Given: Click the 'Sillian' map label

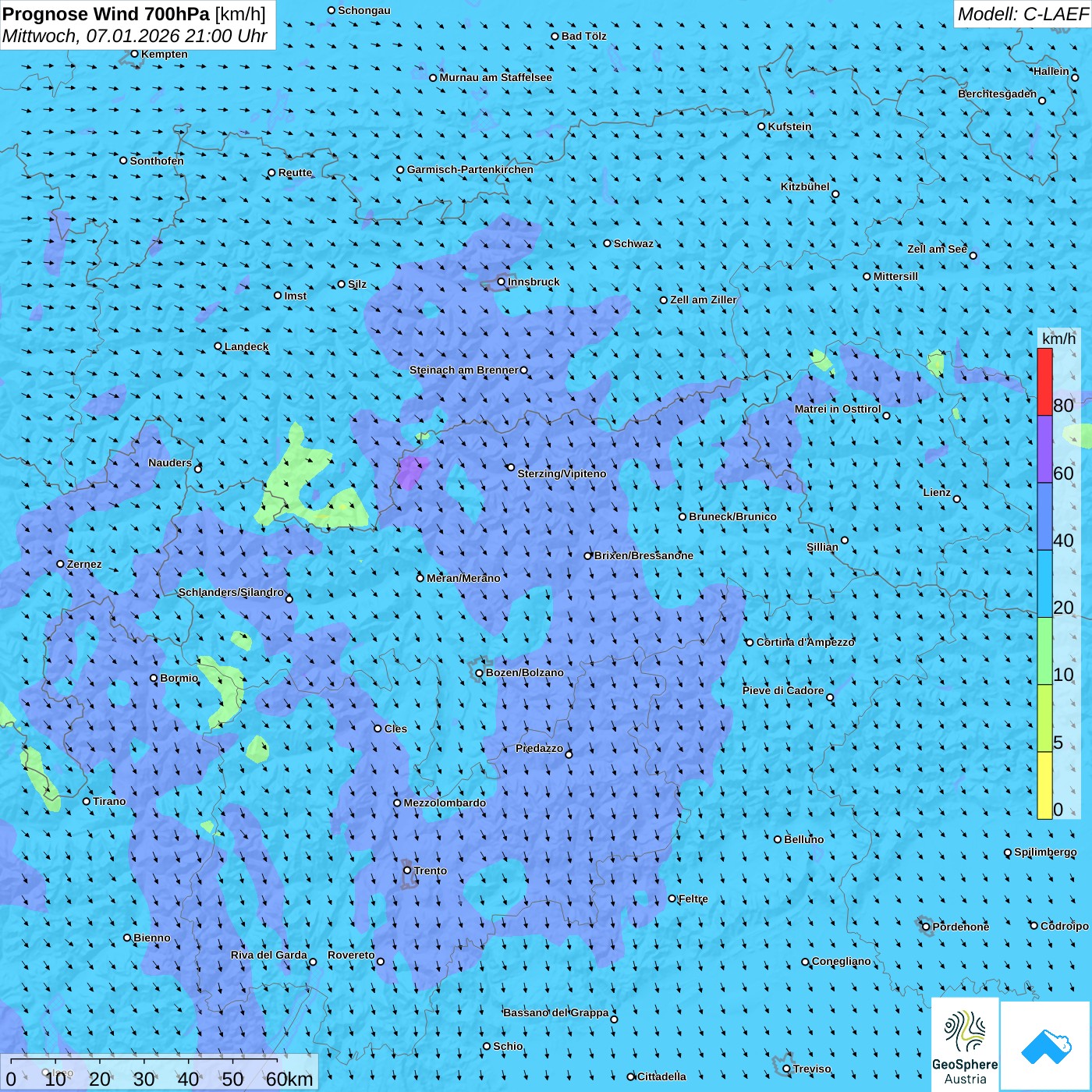Looking at the screenshot, I should click(x=822, y=547).
